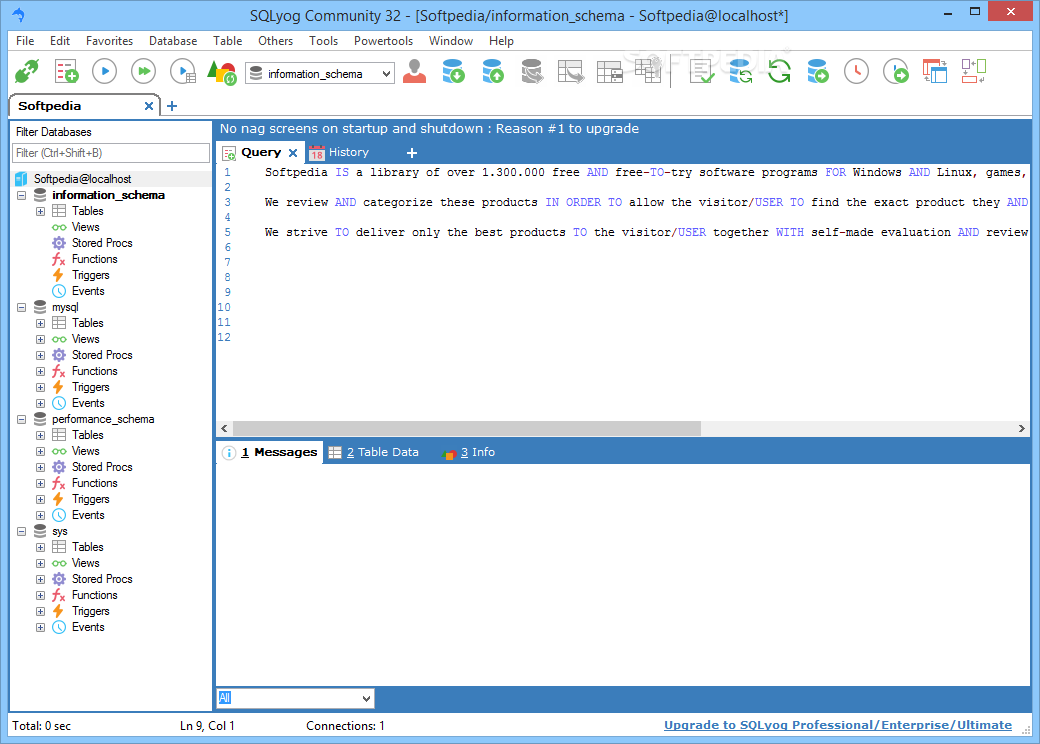Select the mysql database in tree
1040x744 pixels.
click(65, 308)
